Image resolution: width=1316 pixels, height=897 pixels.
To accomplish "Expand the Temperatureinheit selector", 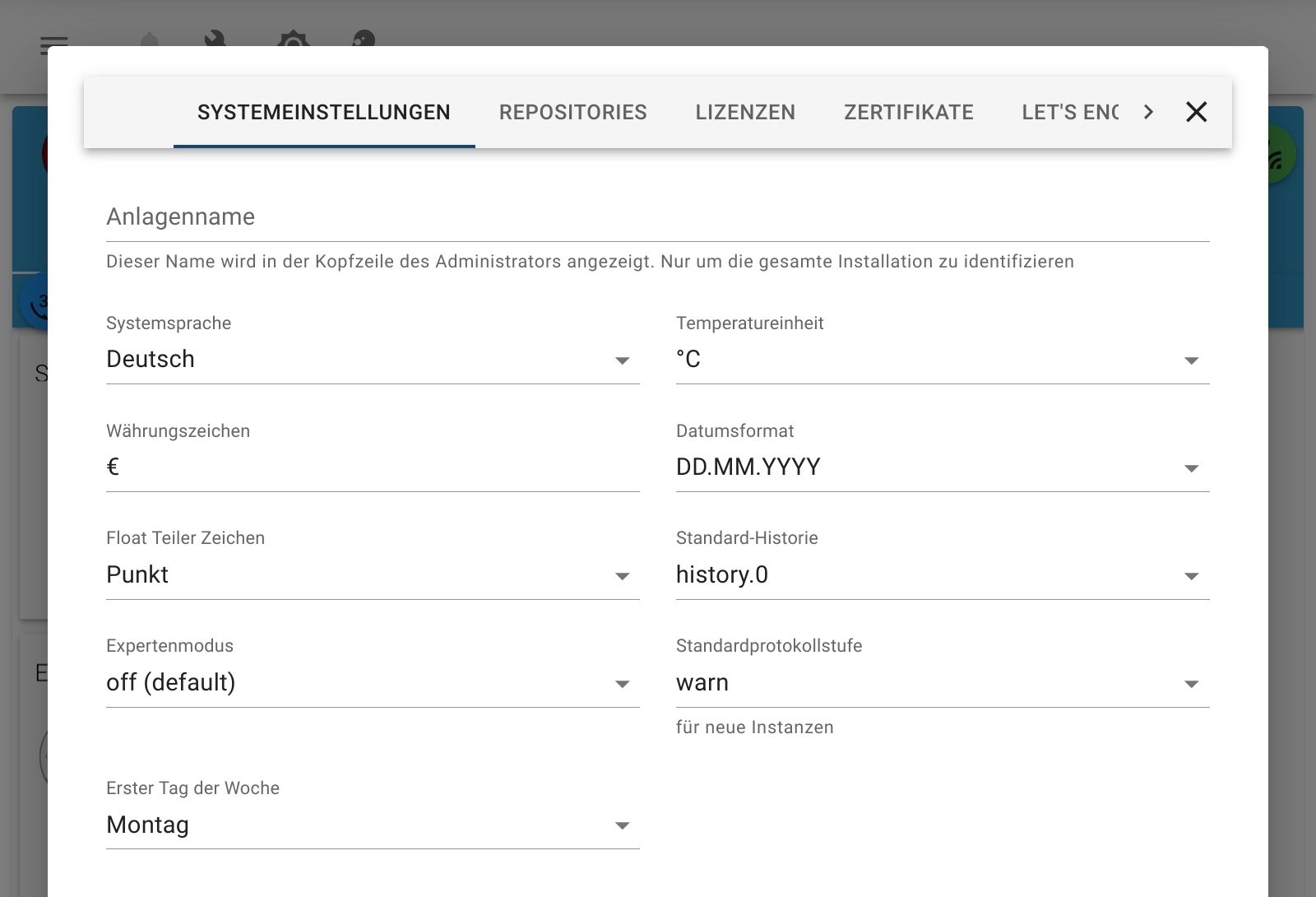I will pos(942,360).
